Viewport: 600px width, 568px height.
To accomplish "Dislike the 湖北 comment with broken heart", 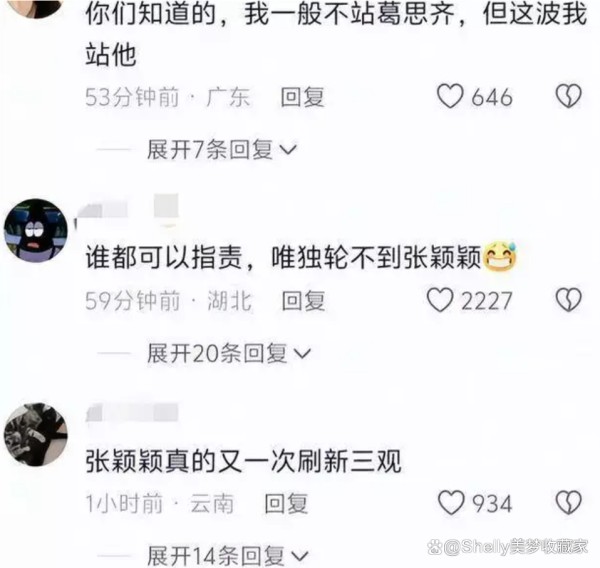I will pyautogui.click(x=569, y=300).
